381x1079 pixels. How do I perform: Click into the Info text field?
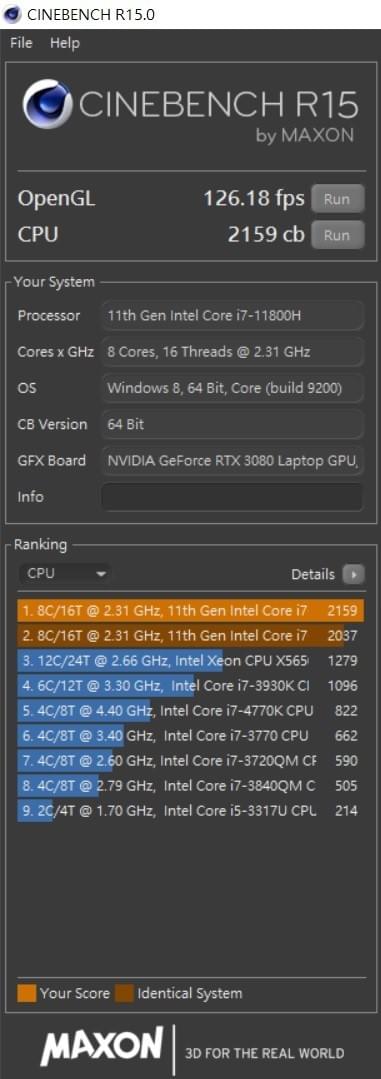pos(232,497)
